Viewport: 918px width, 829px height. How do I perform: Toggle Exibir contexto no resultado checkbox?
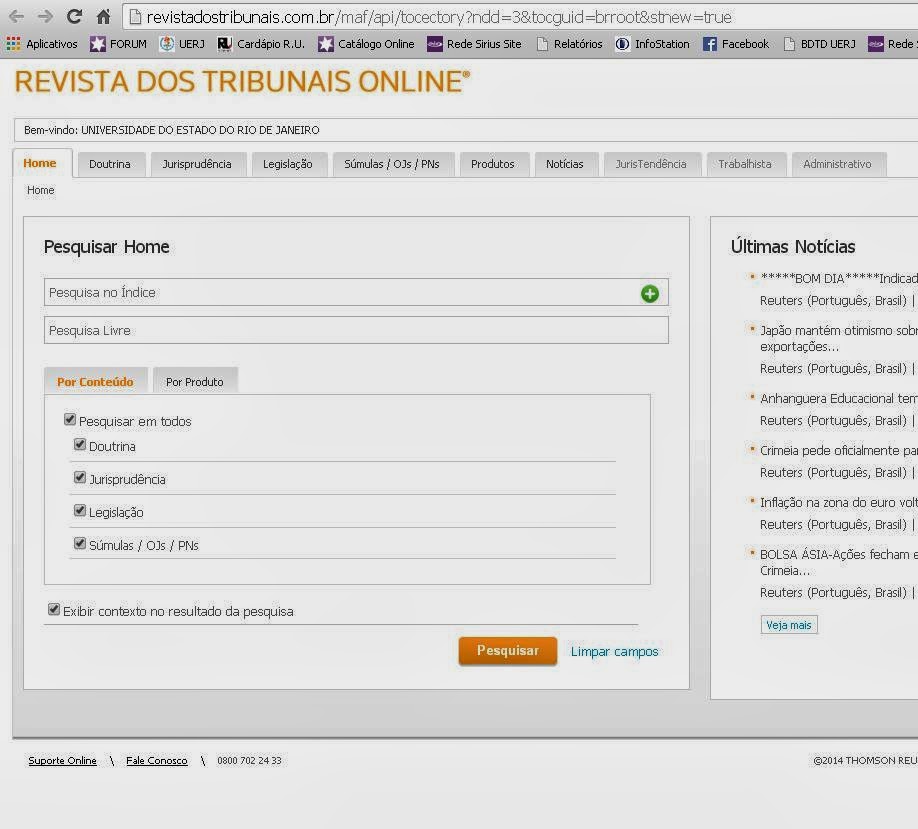point(54,609)
